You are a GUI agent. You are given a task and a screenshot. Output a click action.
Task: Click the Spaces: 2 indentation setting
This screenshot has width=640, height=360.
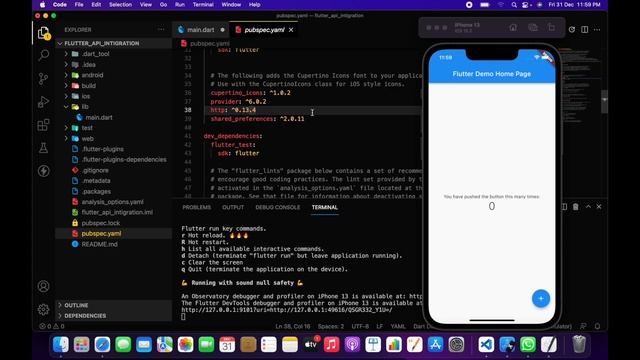[x=331, y=326]
